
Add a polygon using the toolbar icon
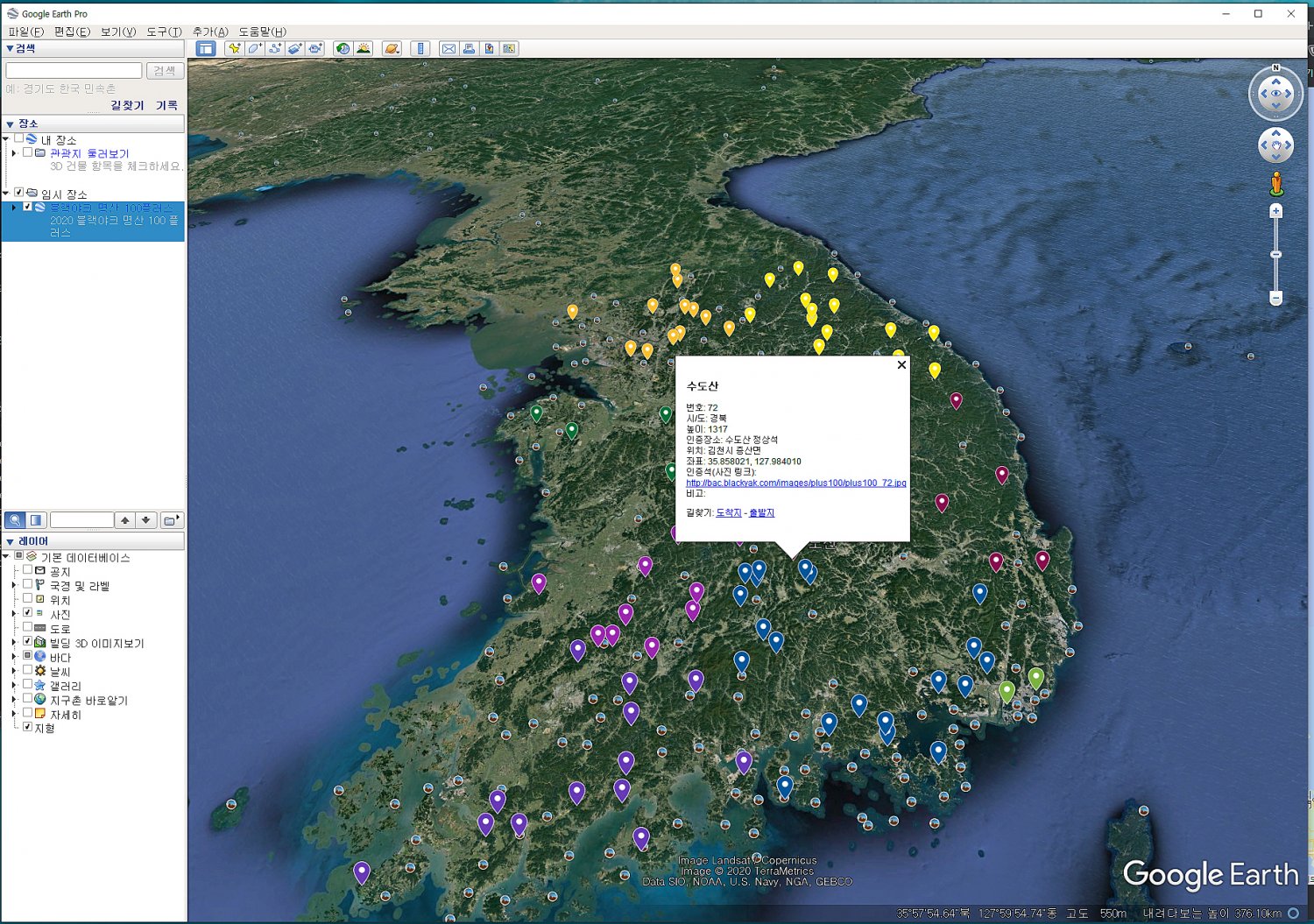(x=255, y=49)
